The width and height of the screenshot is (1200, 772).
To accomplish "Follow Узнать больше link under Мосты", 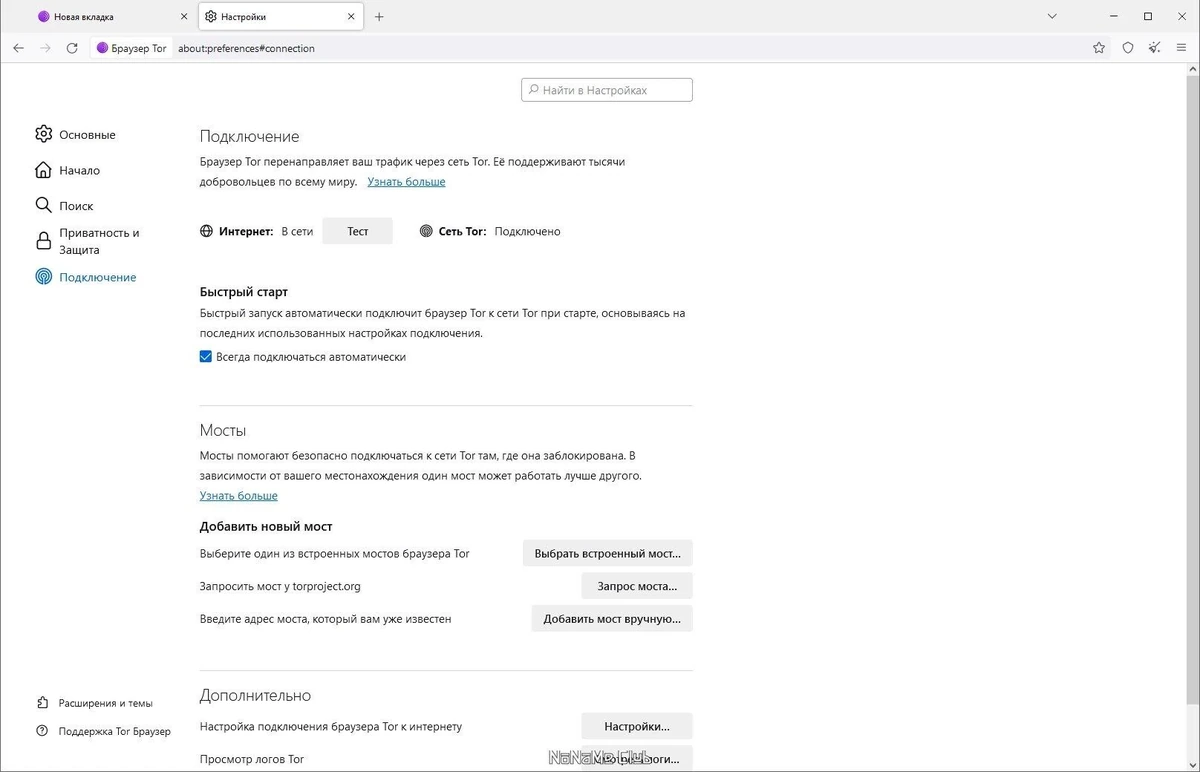I will pyautogui.click(x=238, y=496).
